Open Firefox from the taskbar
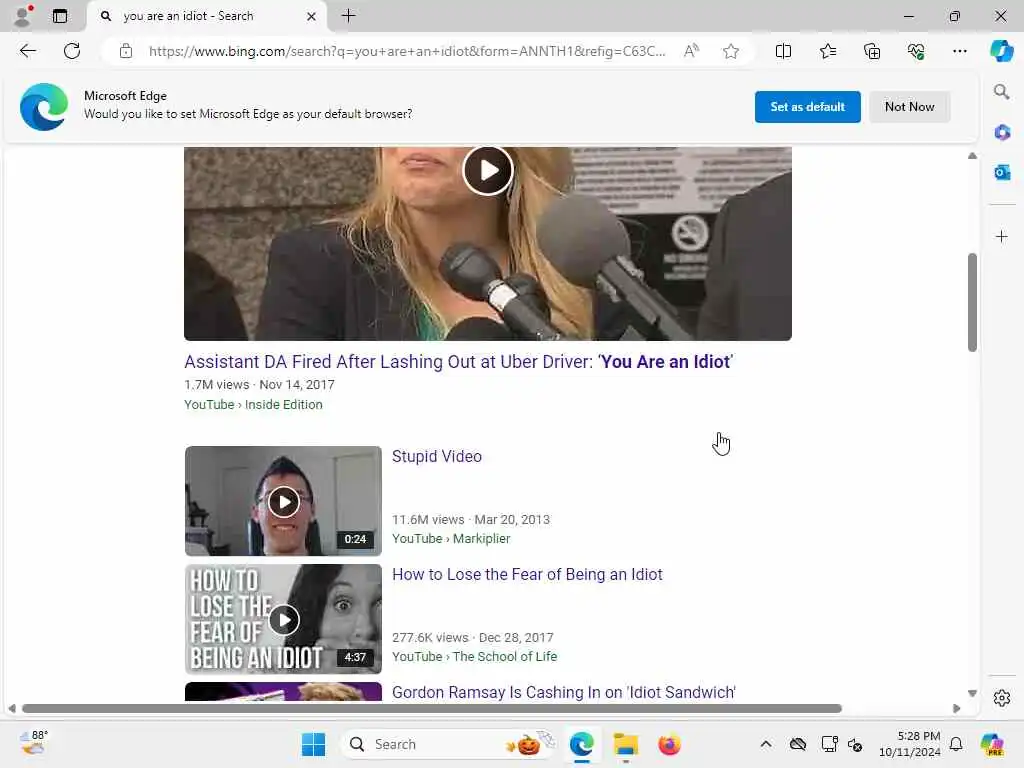1024x768 pixels. [669, 744]
